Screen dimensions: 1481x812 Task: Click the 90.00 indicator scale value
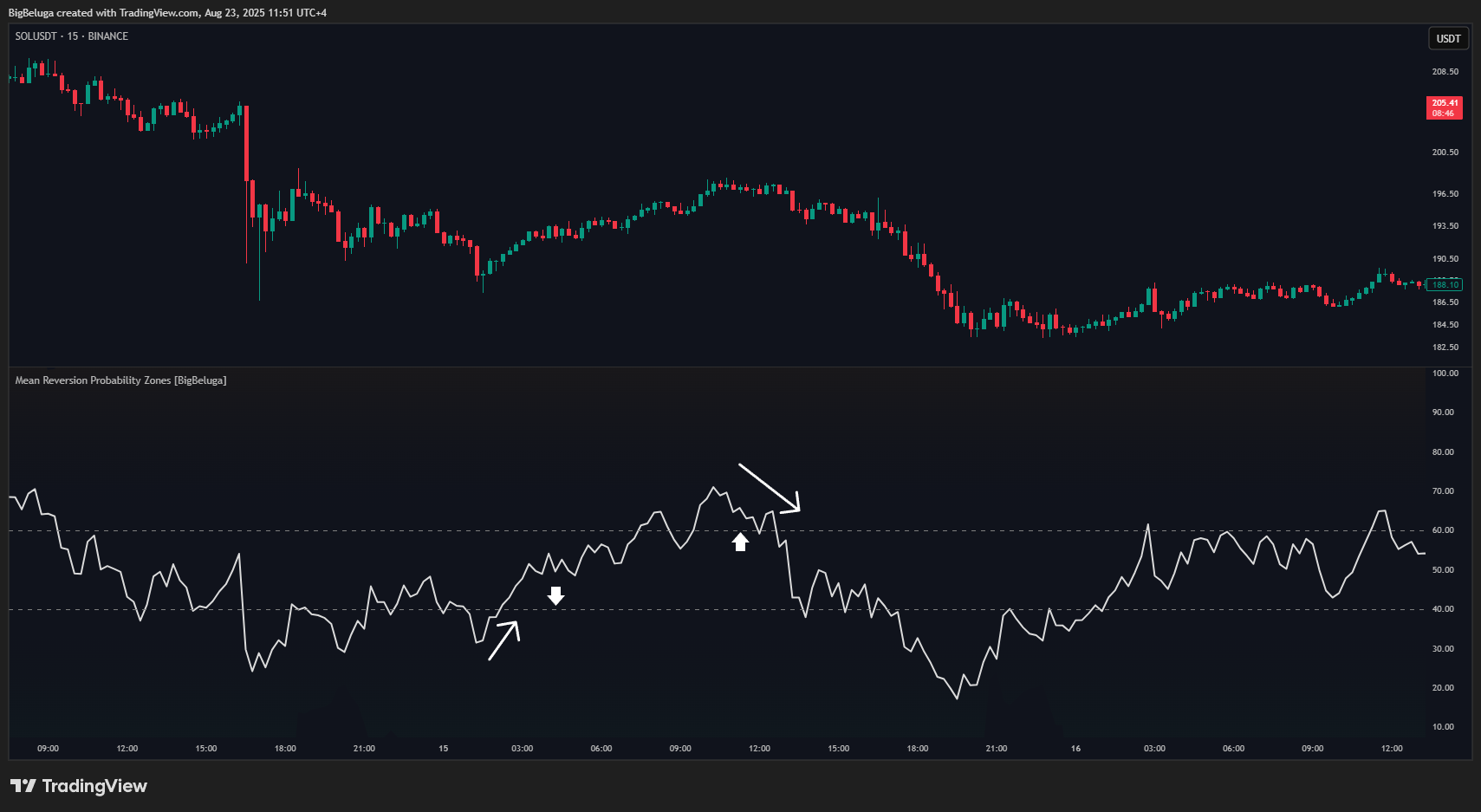(1443, 412)
